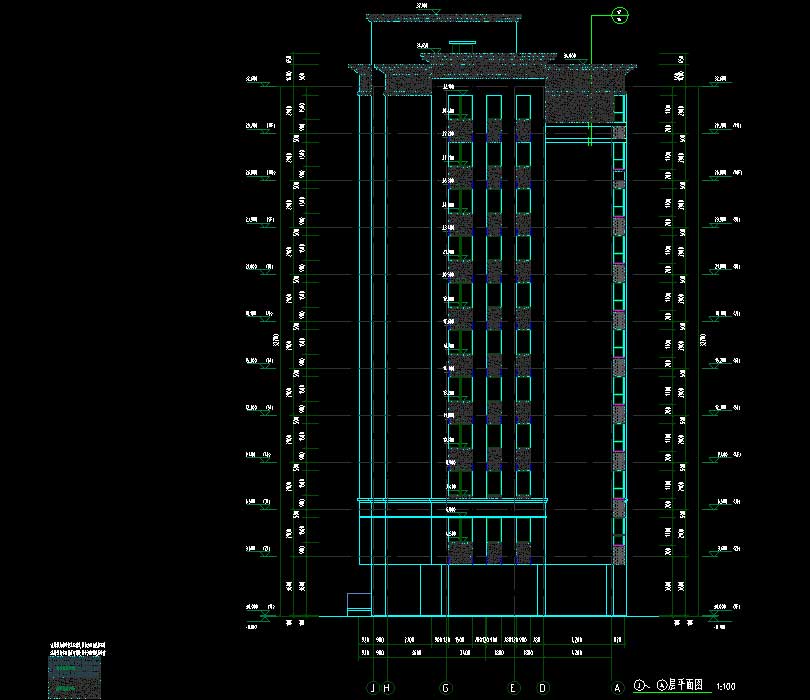The image size is (810, 700).
Task: Click the white note text above legend
Action: pos(75,649)
